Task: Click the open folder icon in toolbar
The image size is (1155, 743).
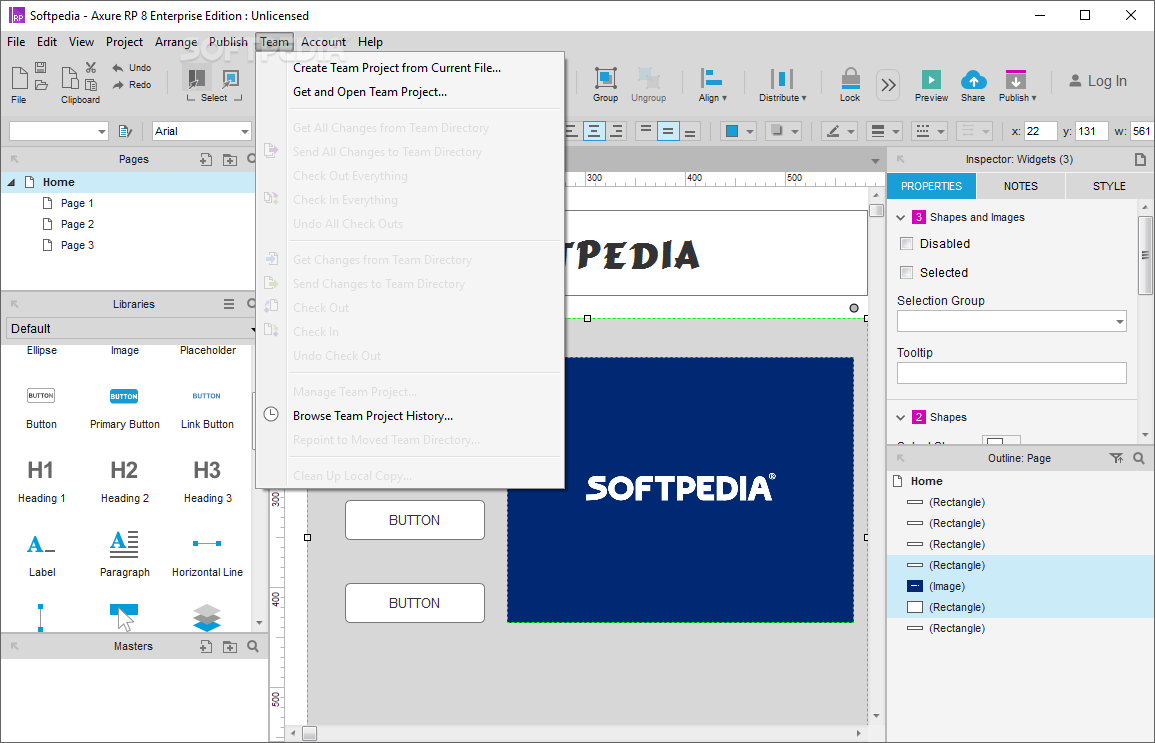Action: coord(41,85)
